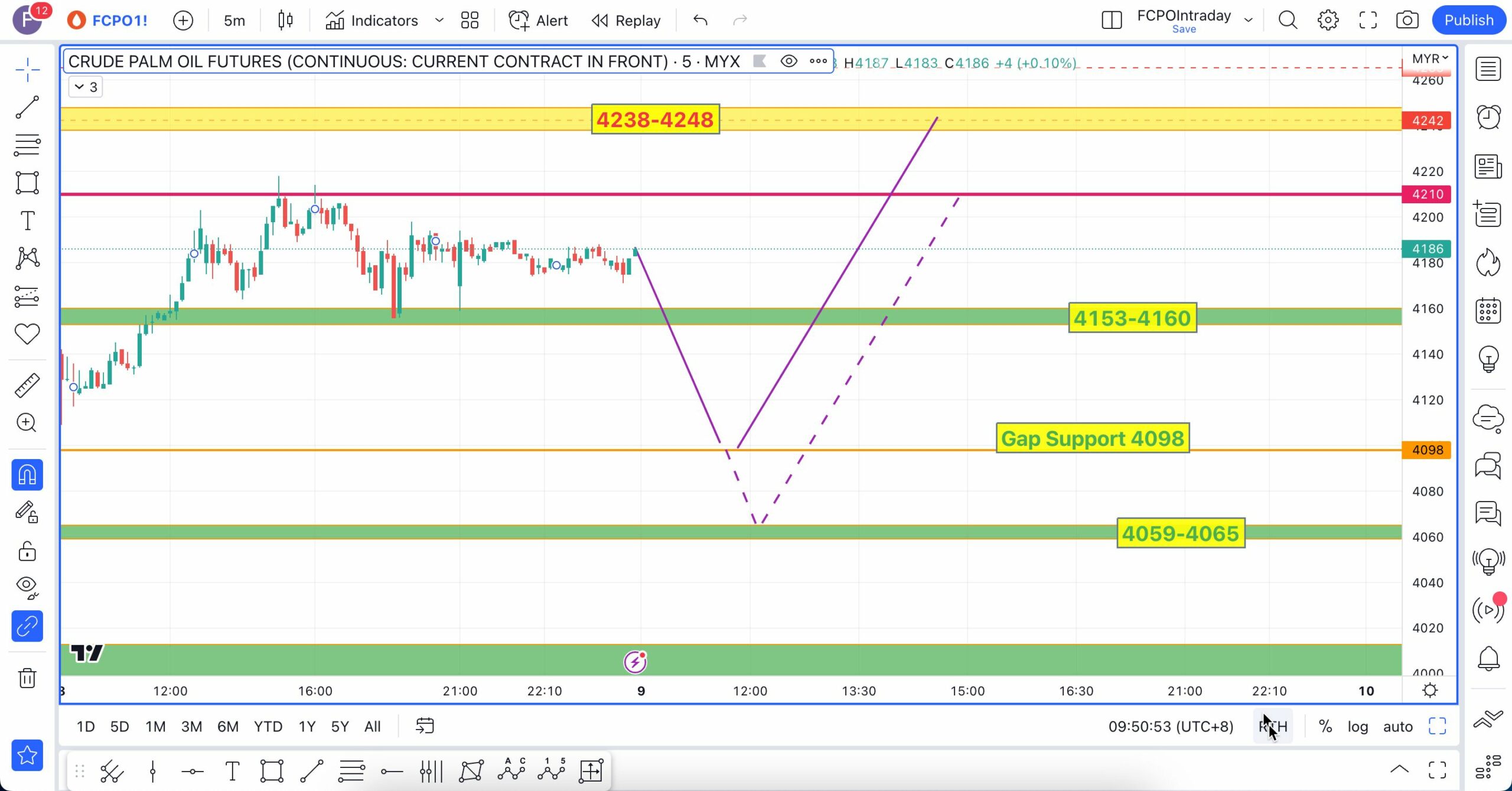
Task: Click the Publish button
Action: pos(1468,20)
